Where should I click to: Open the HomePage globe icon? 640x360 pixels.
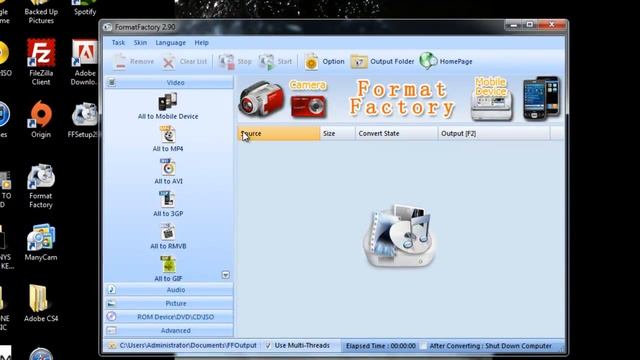pos(428,61)
